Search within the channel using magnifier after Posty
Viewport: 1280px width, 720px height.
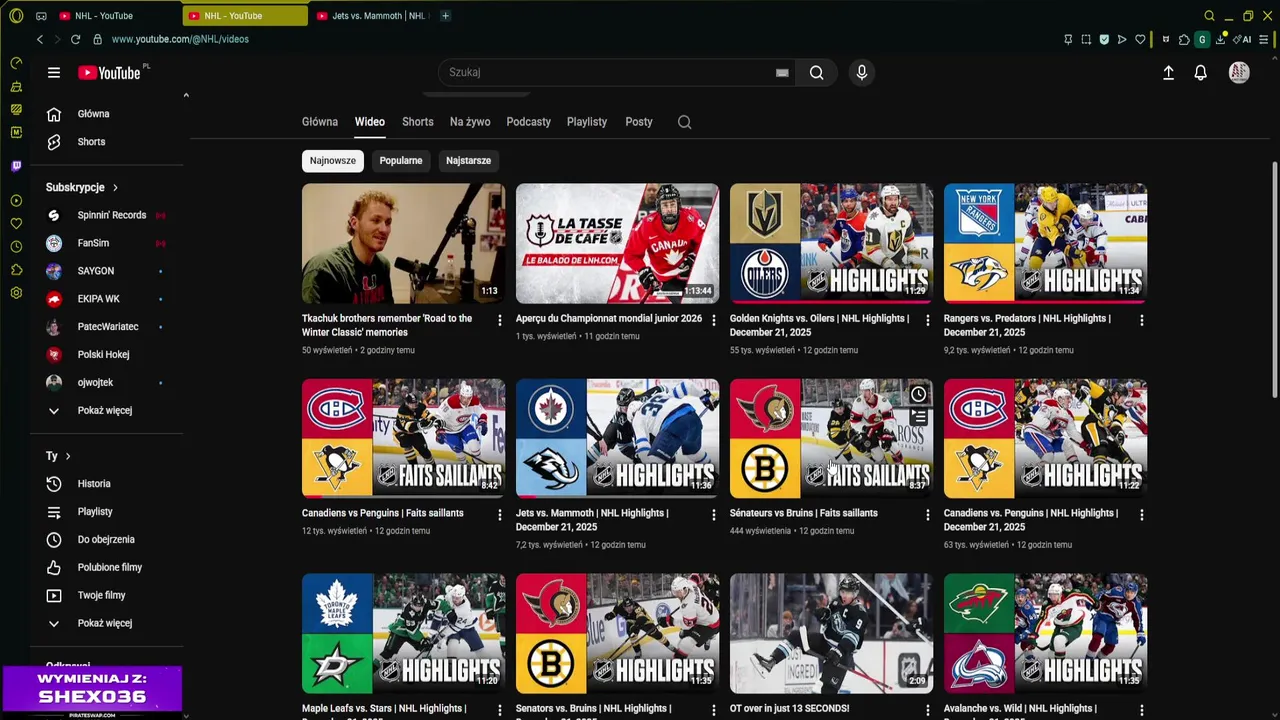pyautogui.click(x=684, y=122)
